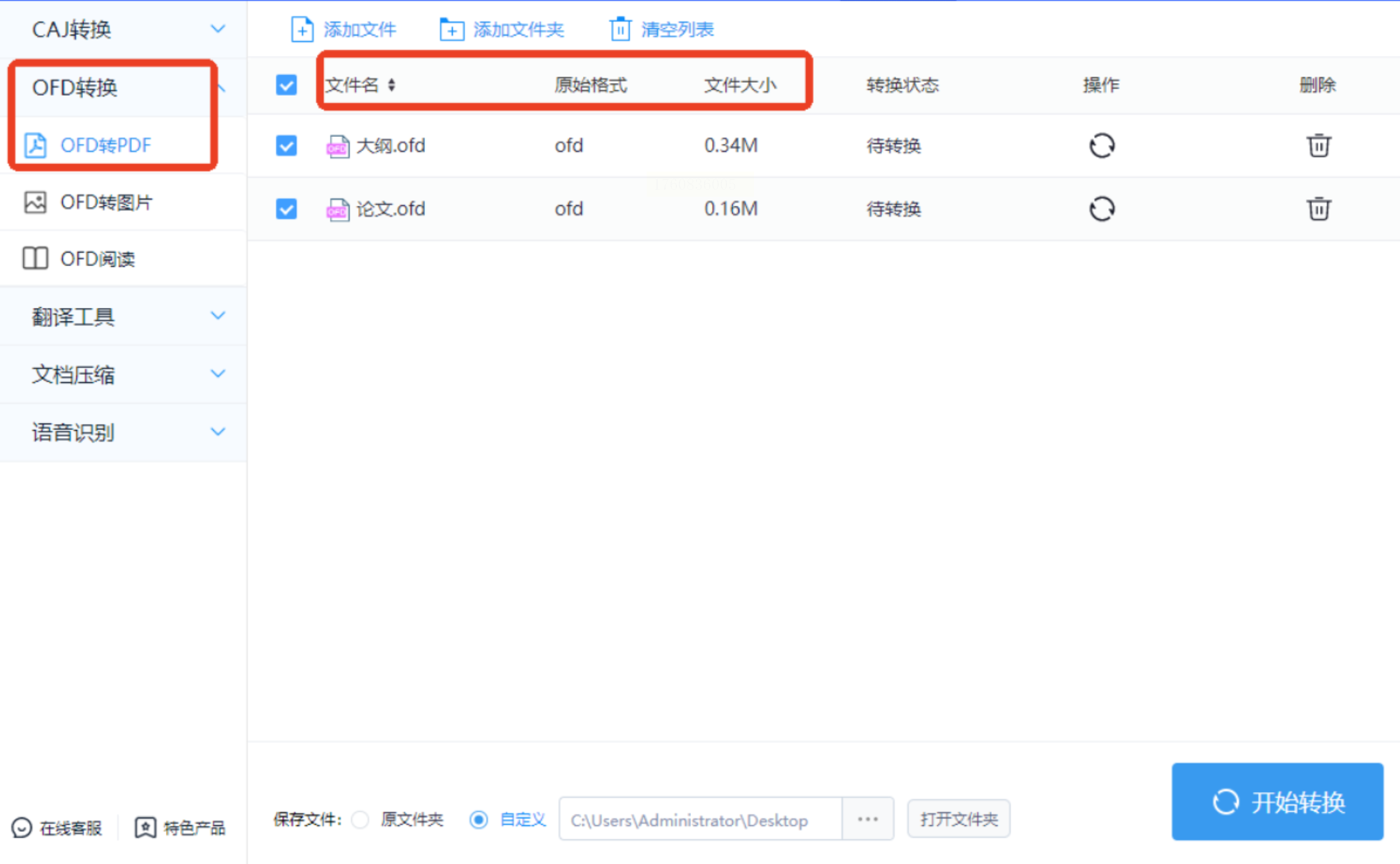Delete 论文.ofd using its trash icon
Image resolution: width=1400 pixels, height=864 pixels.
click(1318, 209)
